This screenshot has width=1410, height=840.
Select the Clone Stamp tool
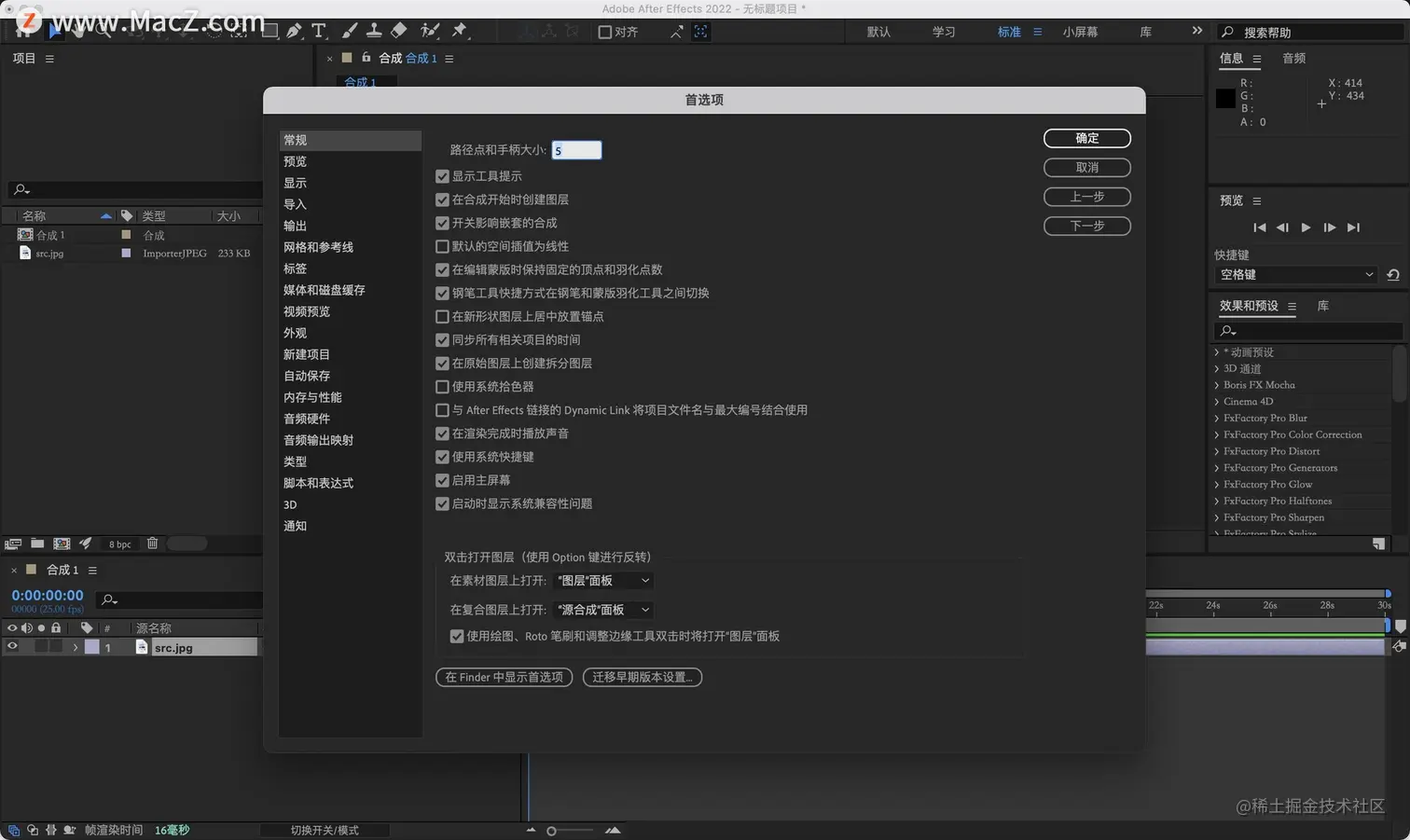tap(373, 31)
